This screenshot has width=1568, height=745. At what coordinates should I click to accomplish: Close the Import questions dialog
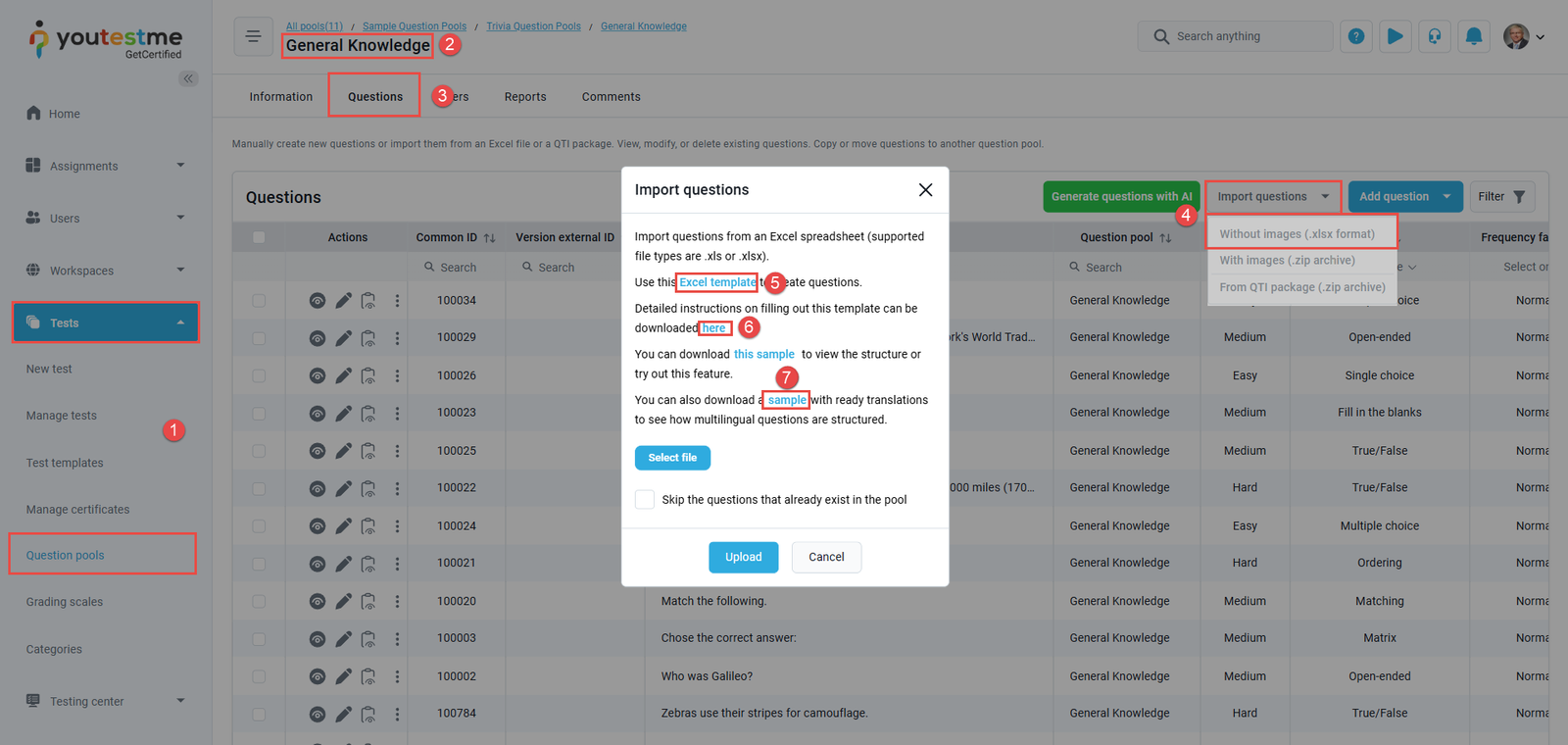point(925,190)
